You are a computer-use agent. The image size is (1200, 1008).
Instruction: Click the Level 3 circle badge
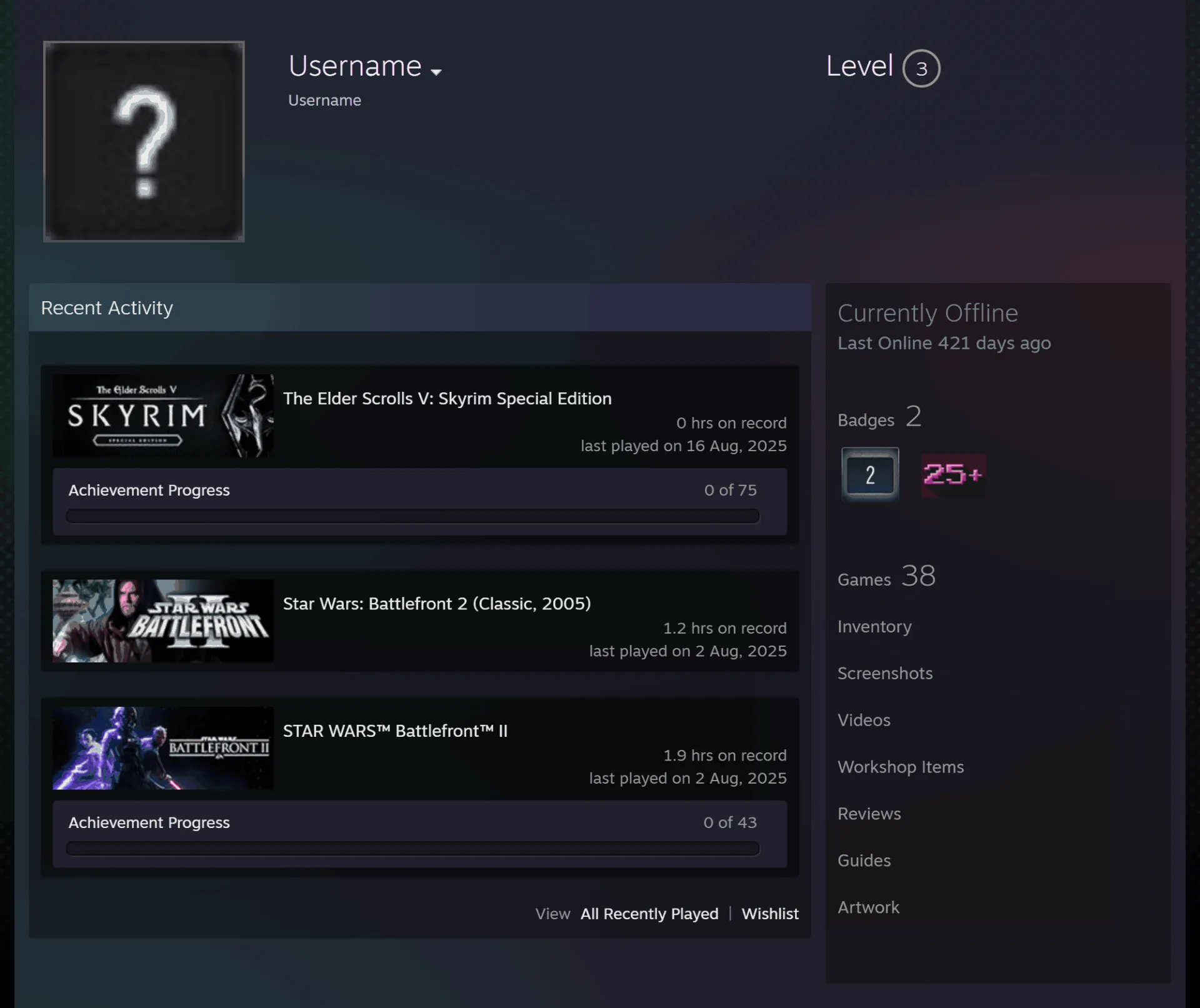pos(921,68)
